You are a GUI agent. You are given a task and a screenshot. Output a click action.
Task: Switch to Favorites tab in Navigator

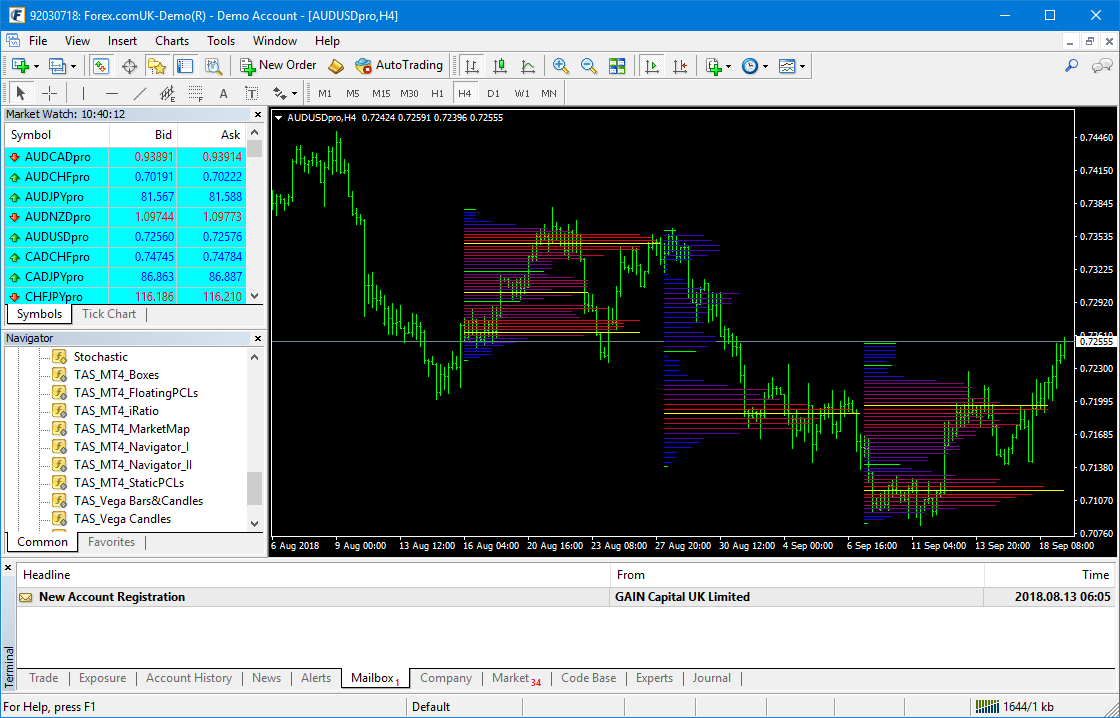click(111, 542)
